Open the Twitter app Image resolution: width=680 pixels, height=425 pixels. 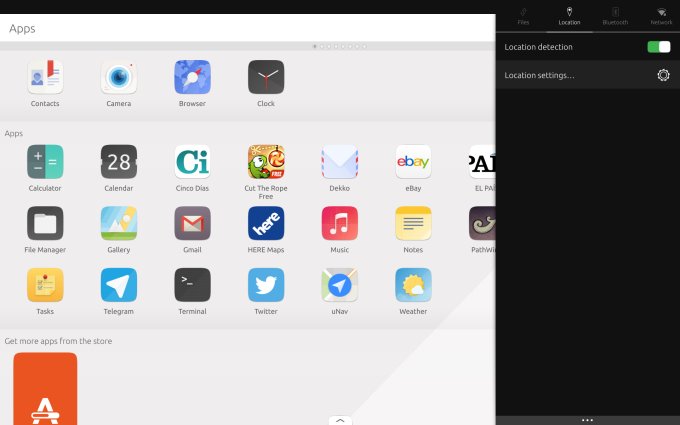point(266,285)
